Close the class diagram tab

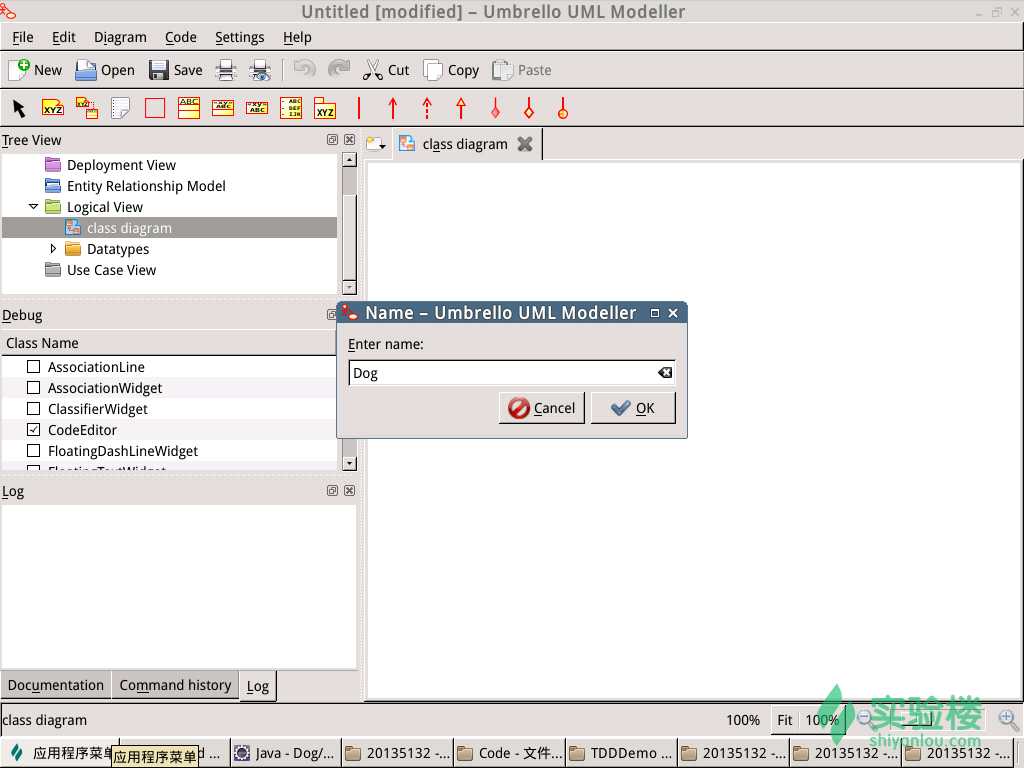coord(524,144)
